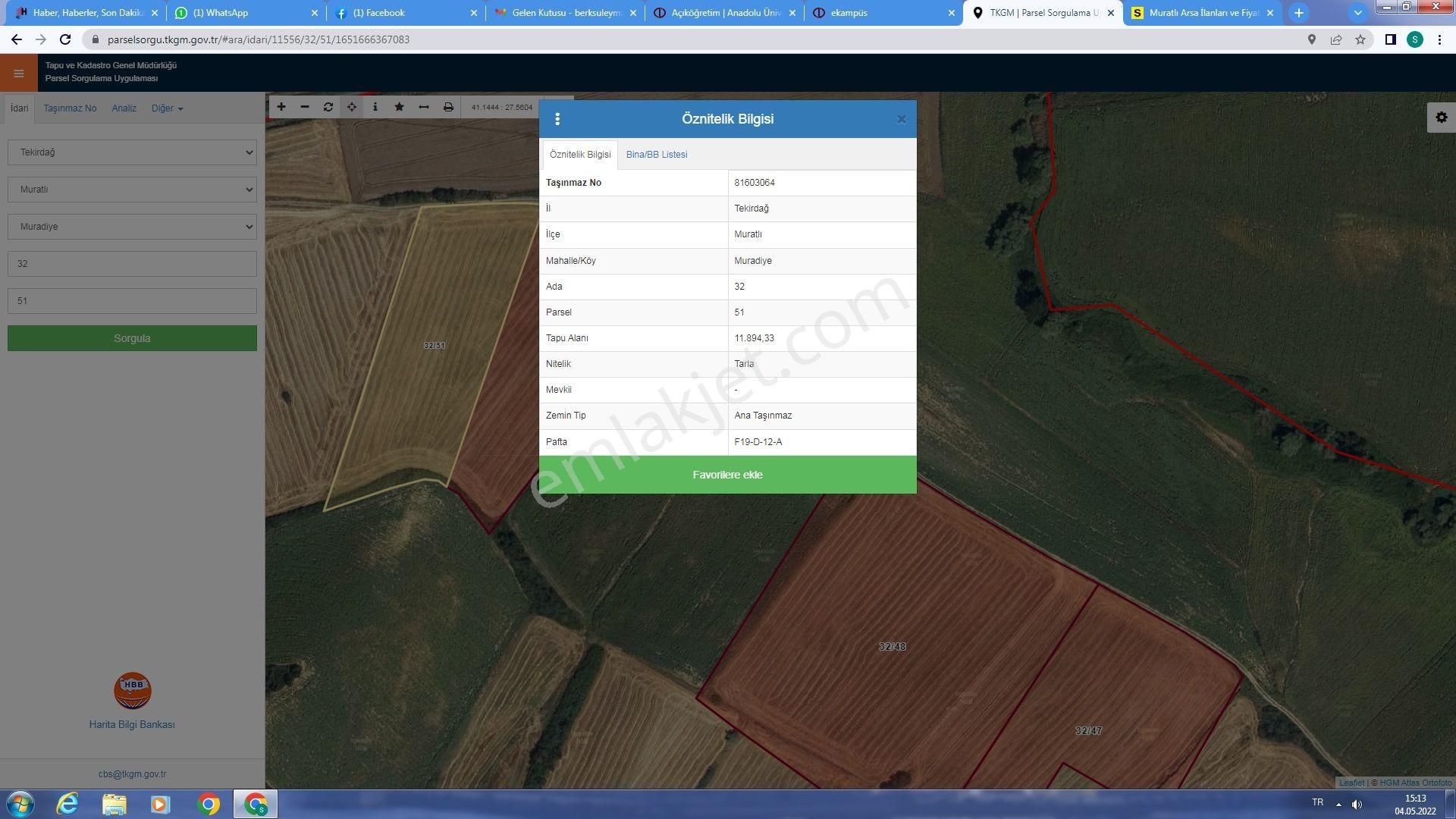Bookmark this page with star icon
The height and width of the screenshot is (819, 1456).
1360,39
